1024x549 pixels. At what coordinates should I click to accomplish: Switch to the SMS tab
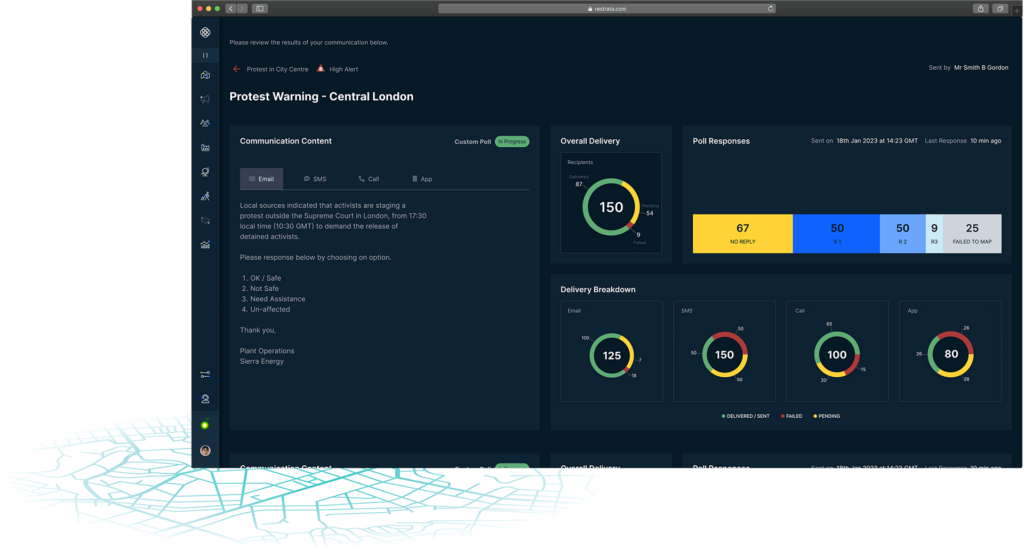315,179
